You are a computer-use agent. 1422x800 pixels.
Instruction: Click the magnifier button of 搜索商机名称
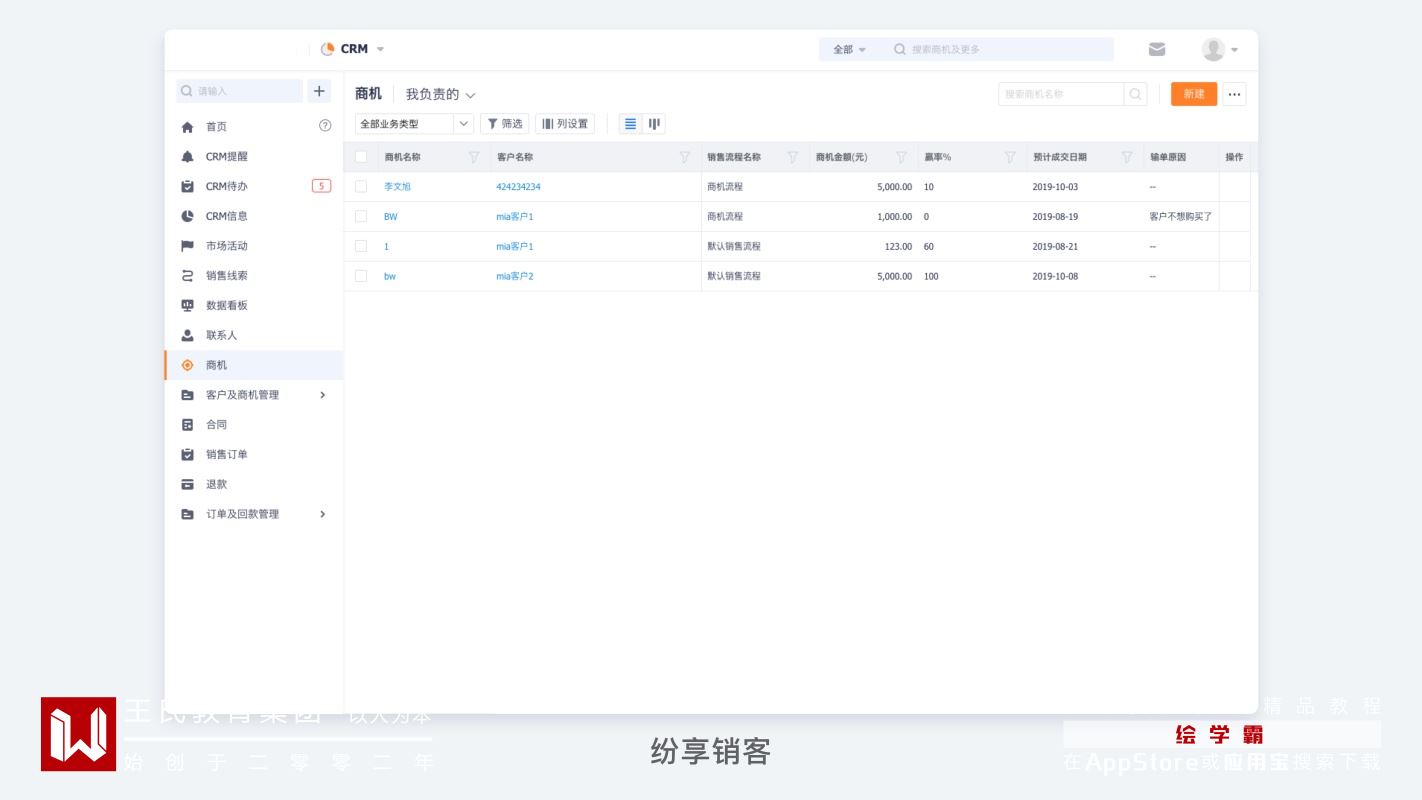point(1136,94)
